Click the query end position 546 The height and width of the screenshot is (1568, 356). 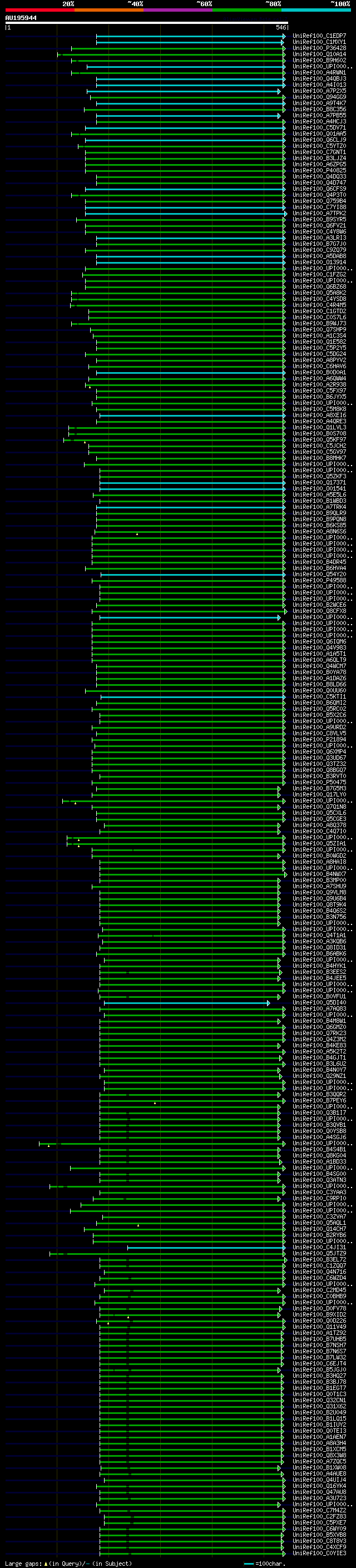280,27
